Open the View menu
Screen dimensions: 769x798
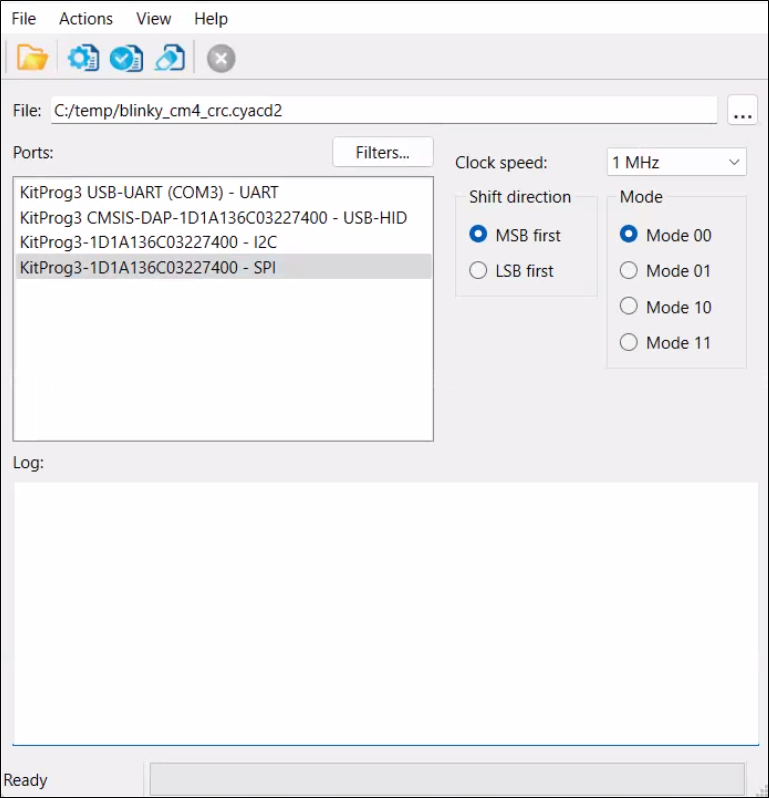point(153,19)
